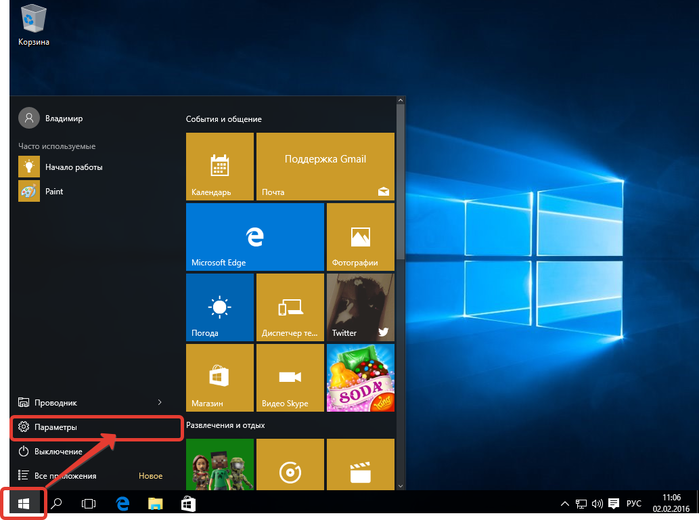This screenshot has height=520, width=699.
Task: Click the volume speaker tray icon
Action: click(x=597, y=504)
